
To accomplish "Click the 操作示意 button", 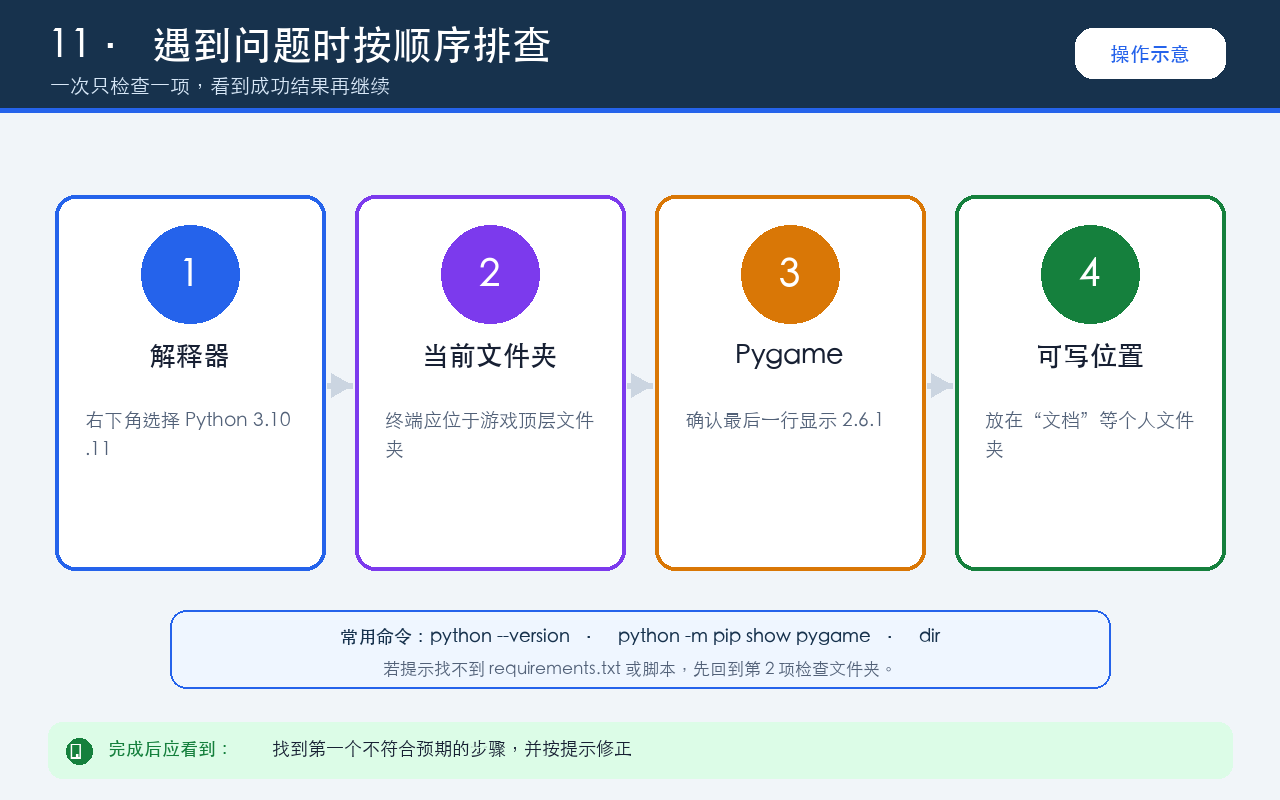I will (x=1150, y=53).
